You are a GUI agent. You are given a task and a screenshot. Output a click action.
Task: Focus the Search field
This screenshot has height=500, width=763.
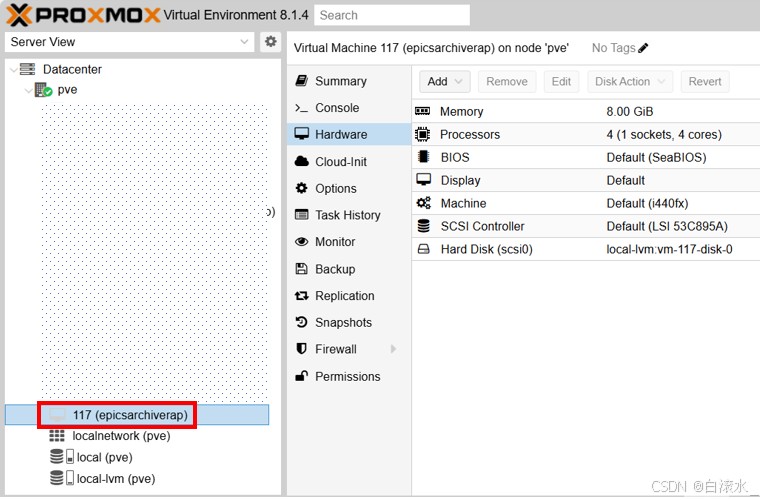393,15
